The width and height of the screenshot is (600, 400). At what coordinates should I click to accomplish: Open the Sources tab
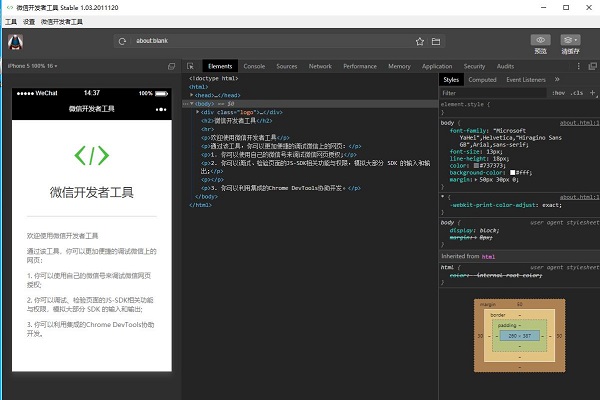pos(287,66)
